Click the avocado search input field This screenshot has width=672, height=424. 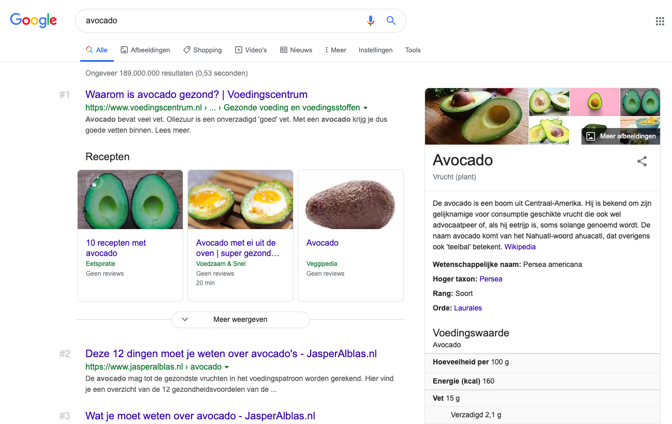pyautogui.click(x=220, y=20)
